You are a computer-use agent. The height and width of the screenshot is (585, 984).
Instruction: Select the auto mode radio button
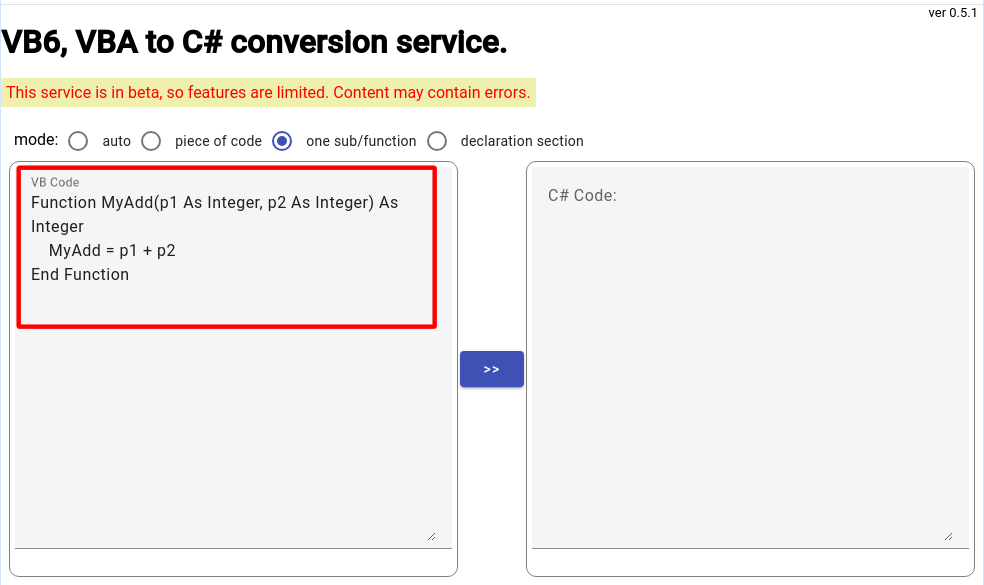78,141
